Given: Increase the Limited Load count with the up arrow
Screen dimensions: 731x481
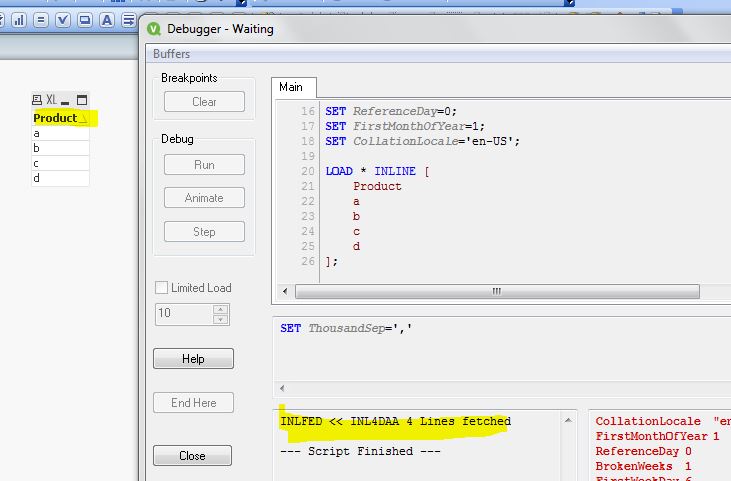Looking at the screenshot, I should [x=221, y=309].
